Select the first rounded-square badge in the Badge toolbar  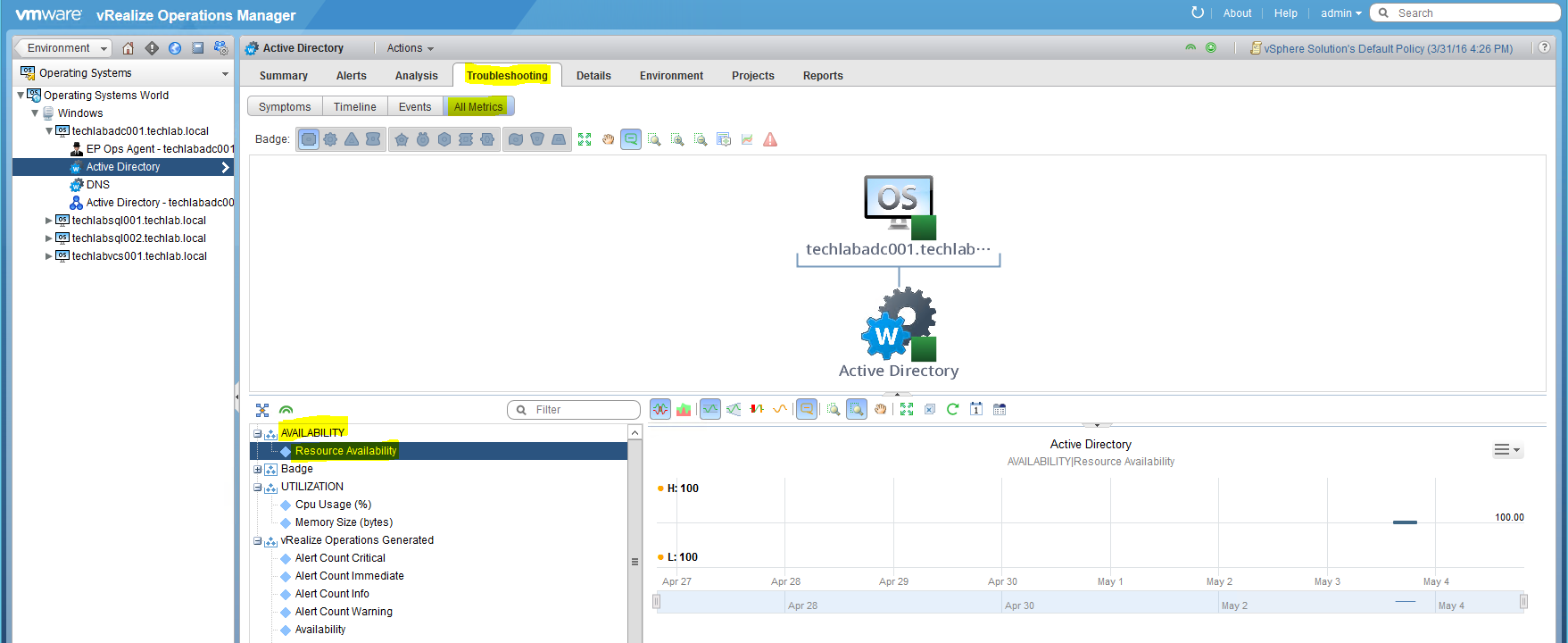(309, 139)
